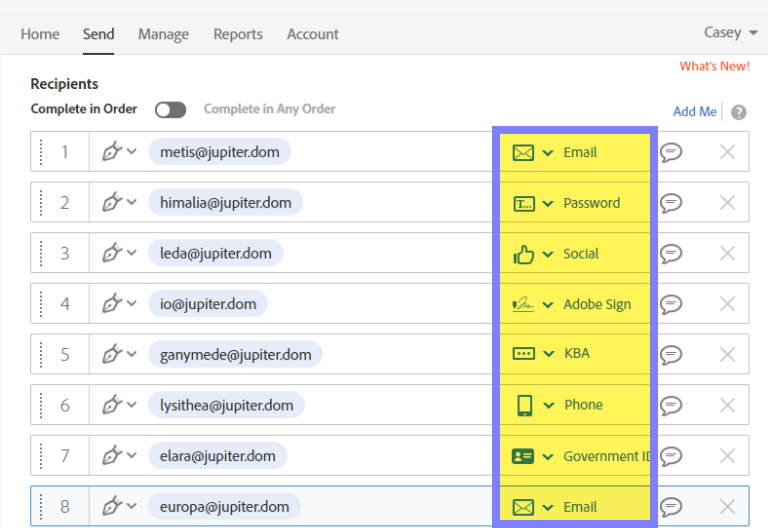This screenshot has height=528, width=768.
Task: Grab the drag handle for recipient 1
Action: pyautogui.click(x=41, y=152)
